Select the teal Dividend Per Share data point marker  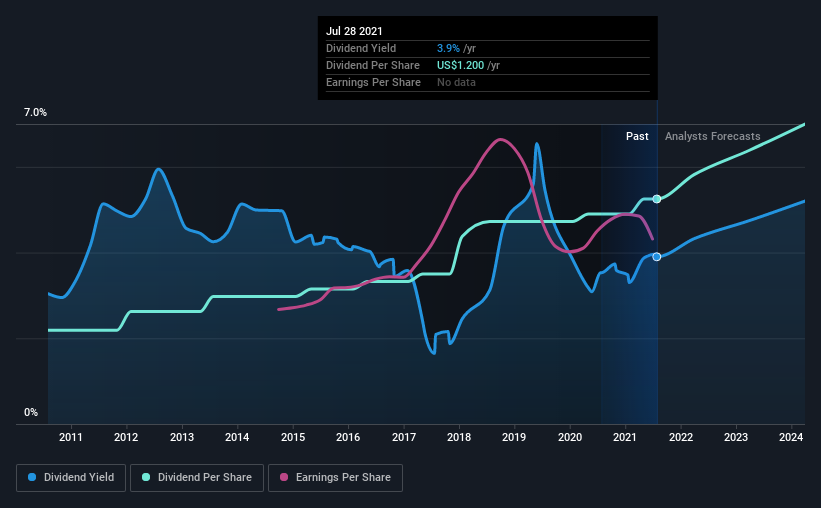point(657,199)
